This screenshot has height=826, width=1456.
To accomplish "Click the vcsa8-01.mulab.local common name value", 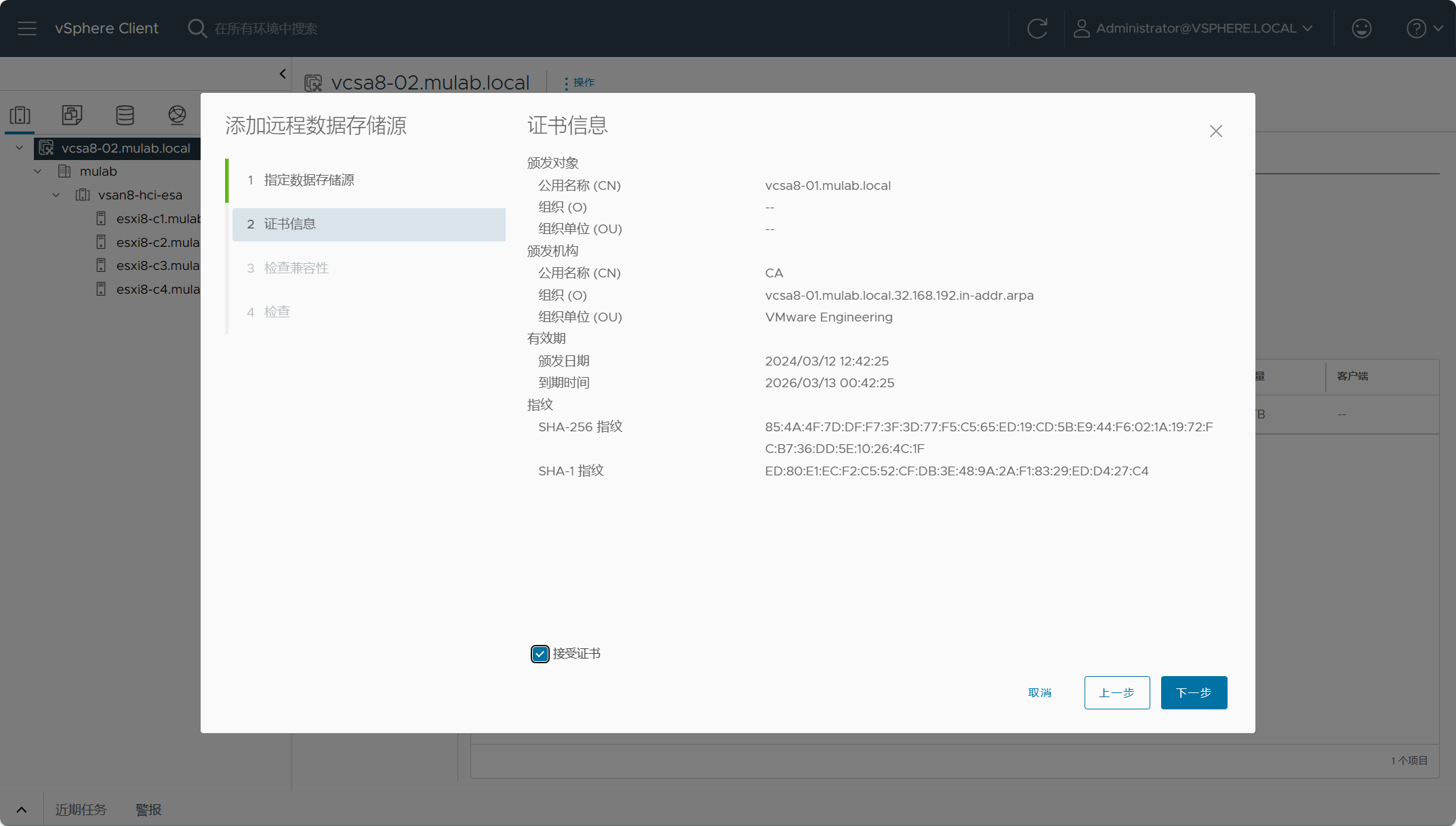I will (x=828, y=186).
